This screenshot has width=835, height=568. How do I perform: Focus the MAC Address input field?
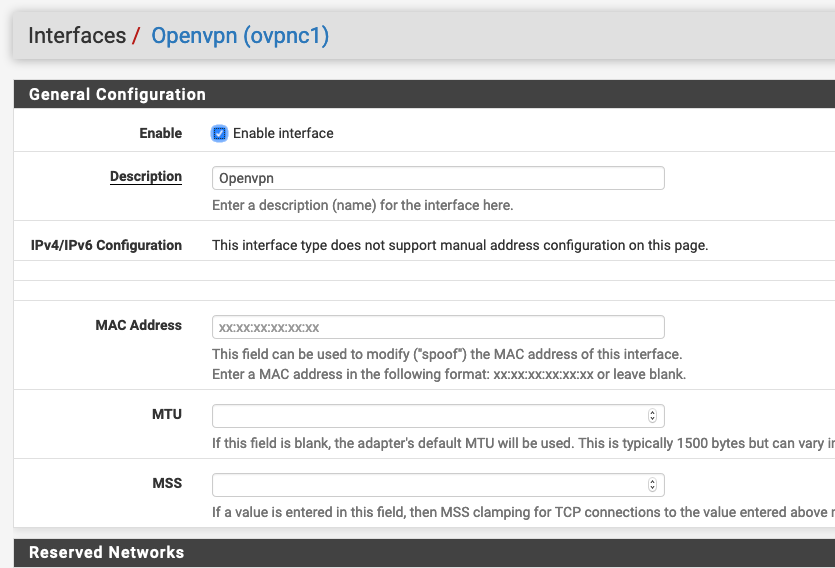tap(438, 327)
